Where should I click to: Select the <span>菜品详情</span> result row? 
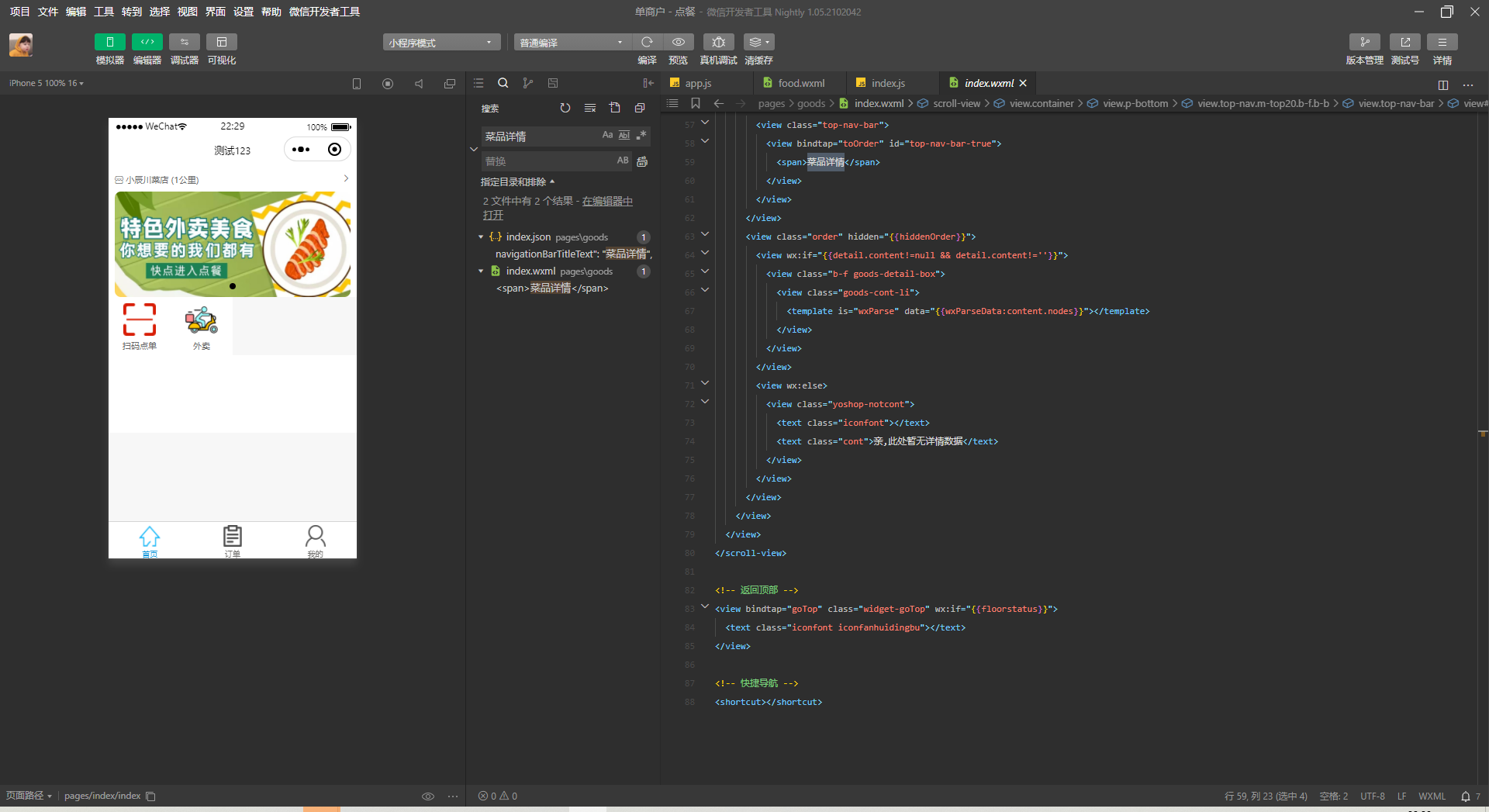tap(552, 289)
